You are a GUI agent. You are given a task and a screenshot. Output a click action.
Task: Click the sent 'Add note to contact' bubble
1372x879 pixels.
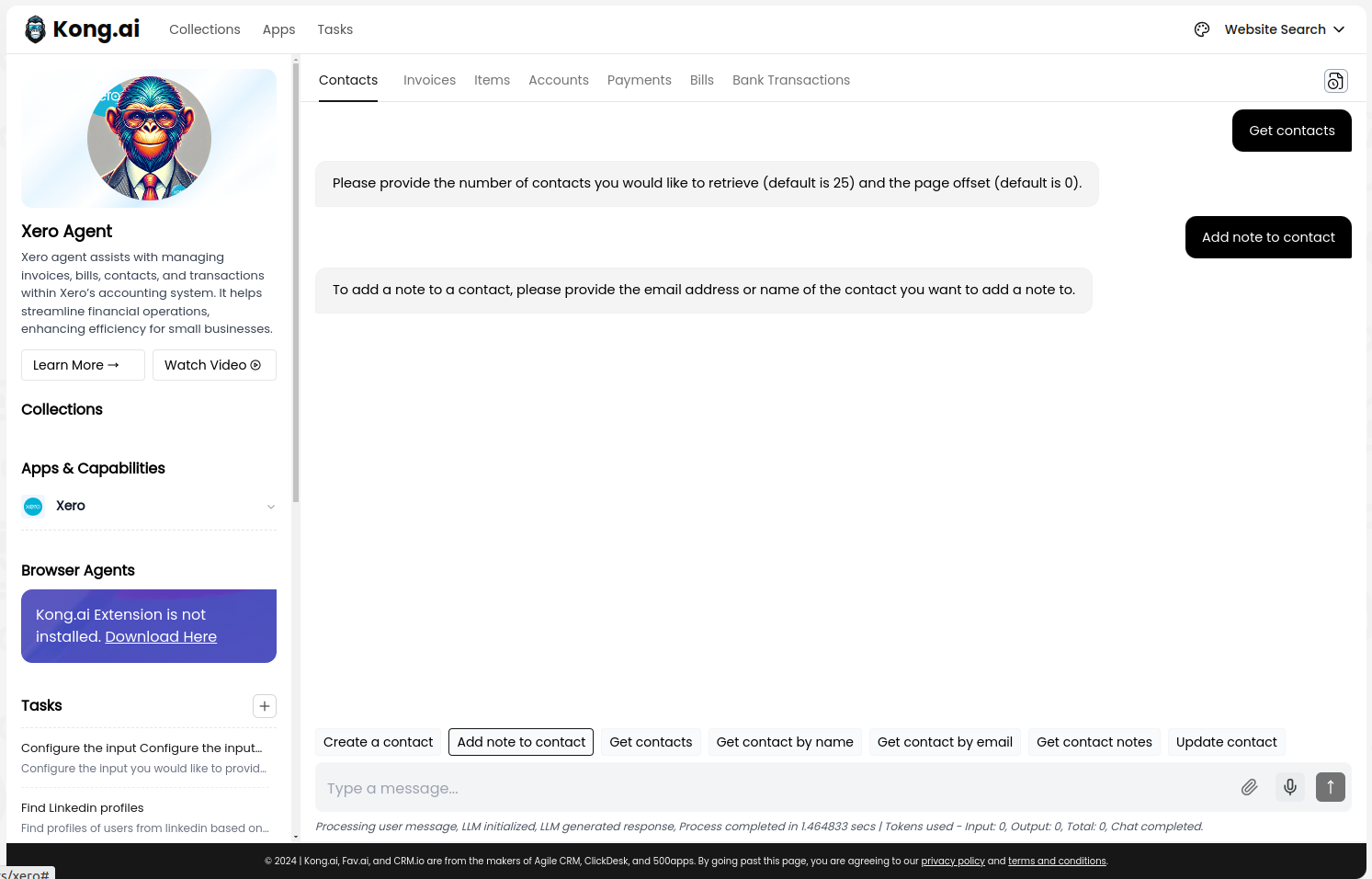coord(1268,237)
